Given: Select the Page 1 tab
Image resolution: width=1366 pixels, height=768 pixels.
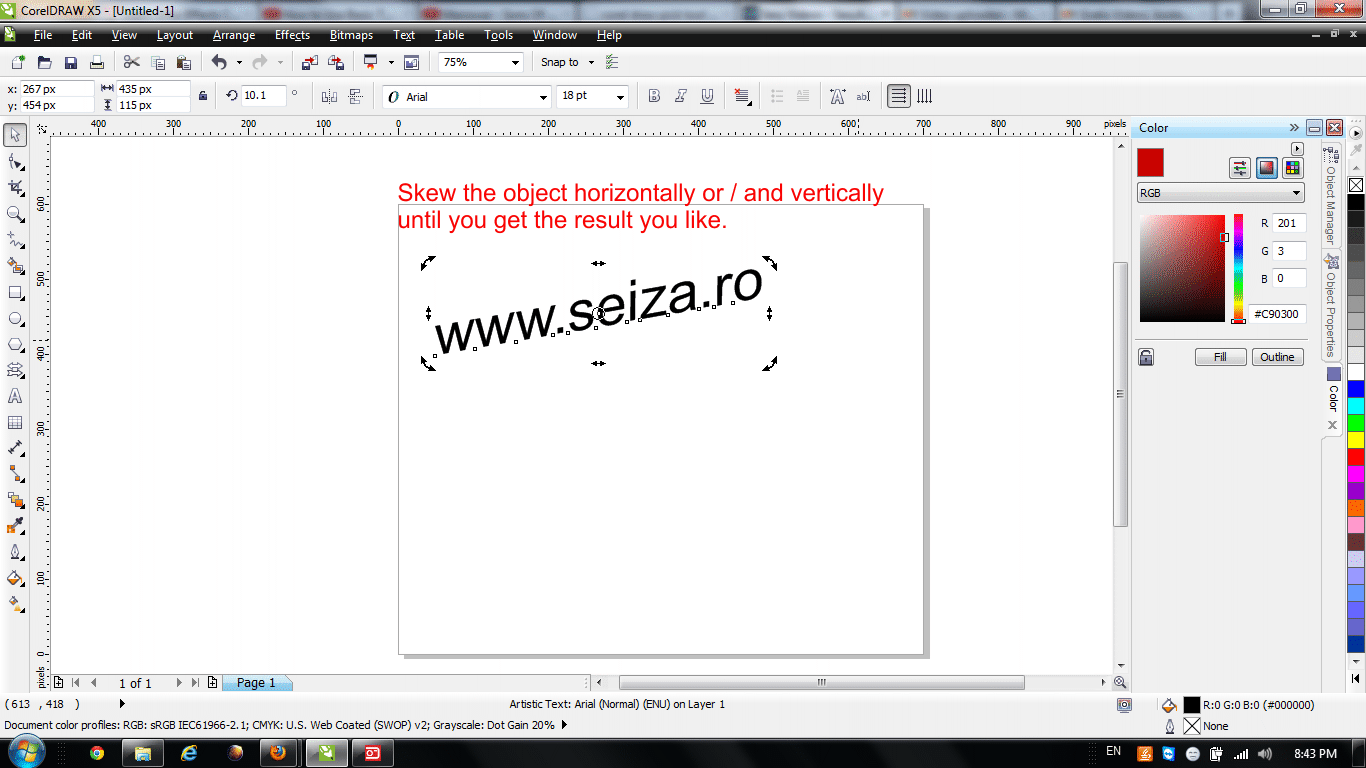Looking at the screenshot, I should coord(256,683).
